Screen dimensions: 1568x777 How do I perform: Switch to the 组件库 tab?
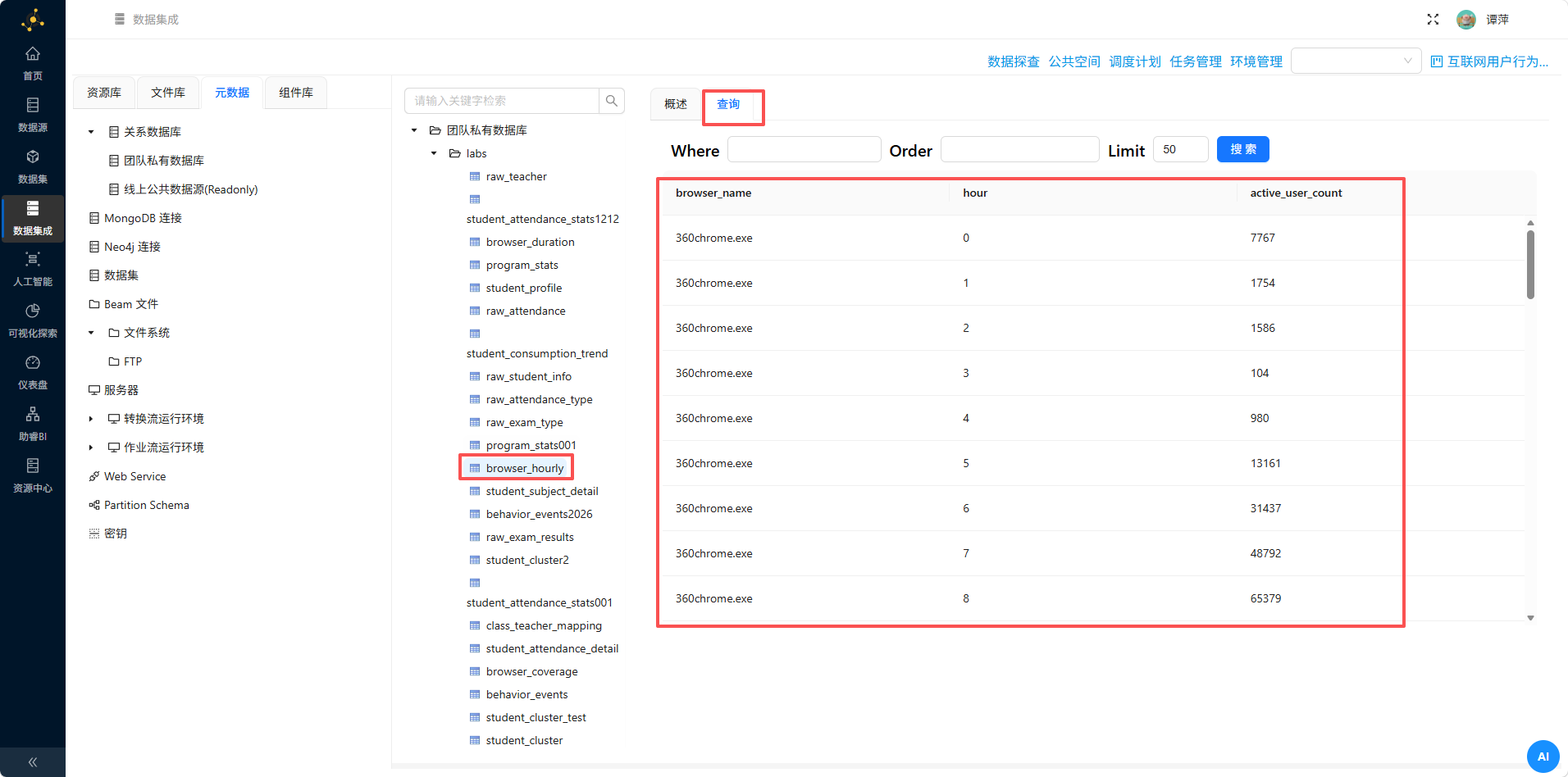click(x=296, y=93)
